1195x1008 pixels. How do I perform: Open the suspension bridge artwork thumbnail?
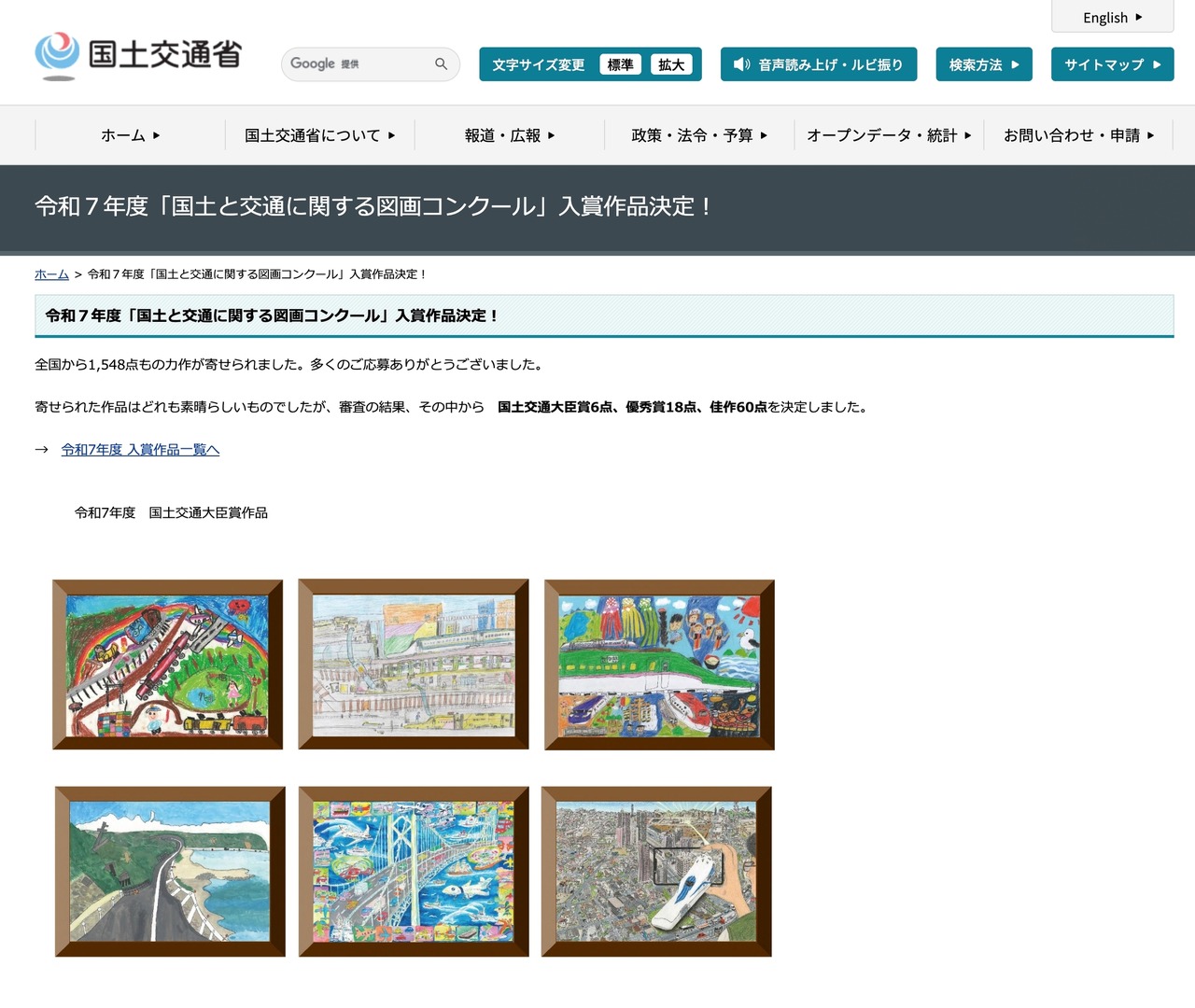click(414, 872)
